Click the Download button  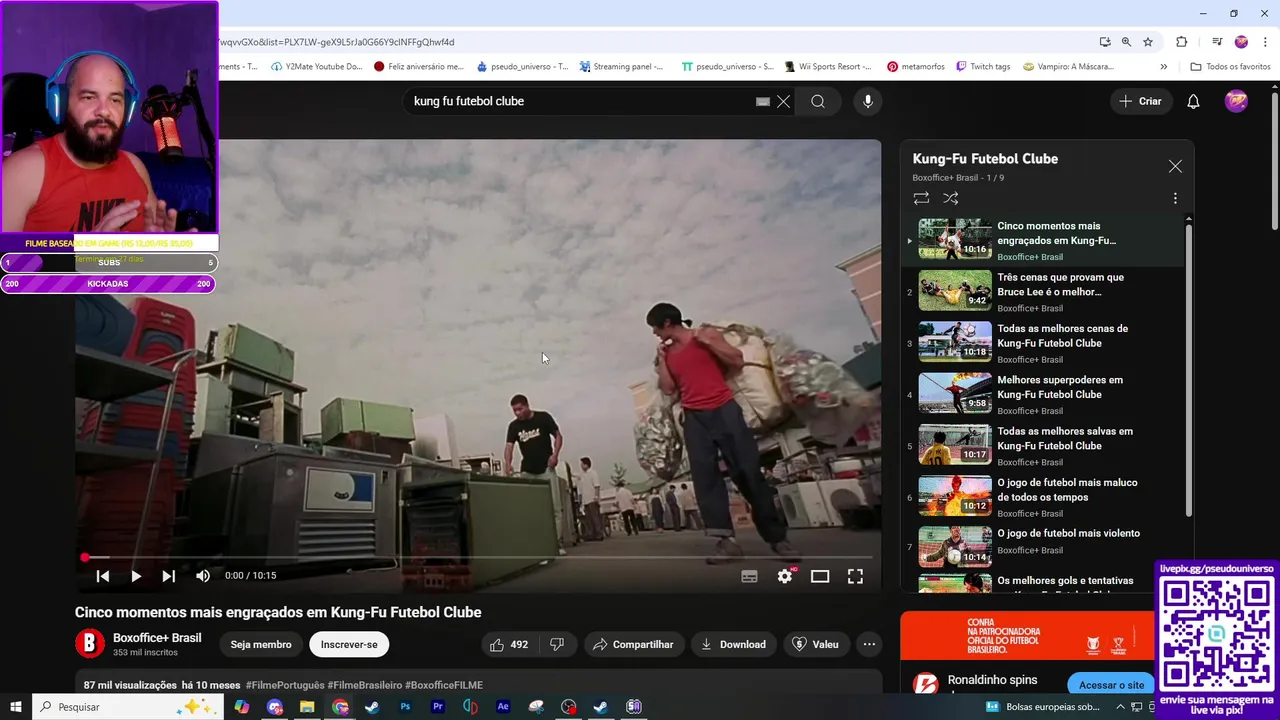pos(733,645)
